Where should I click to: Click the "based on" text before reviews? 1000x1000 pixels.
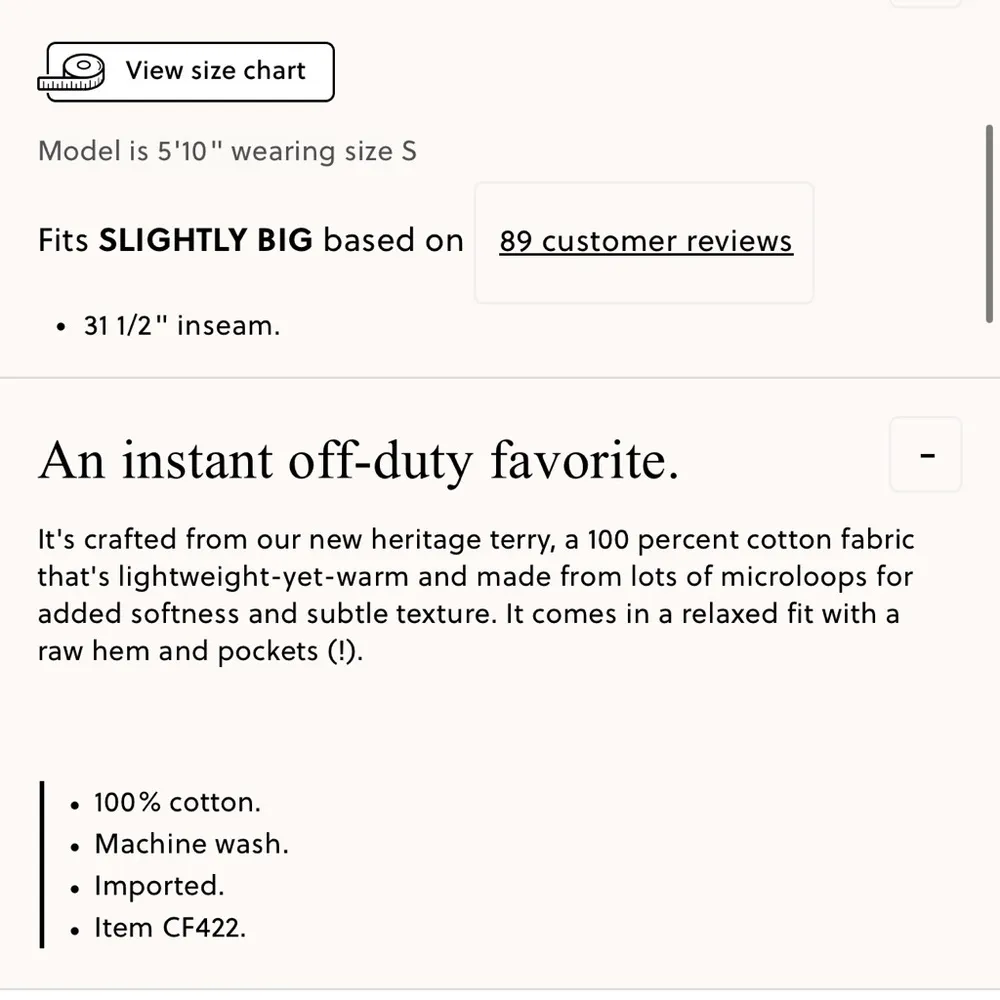tap(393, 241)
